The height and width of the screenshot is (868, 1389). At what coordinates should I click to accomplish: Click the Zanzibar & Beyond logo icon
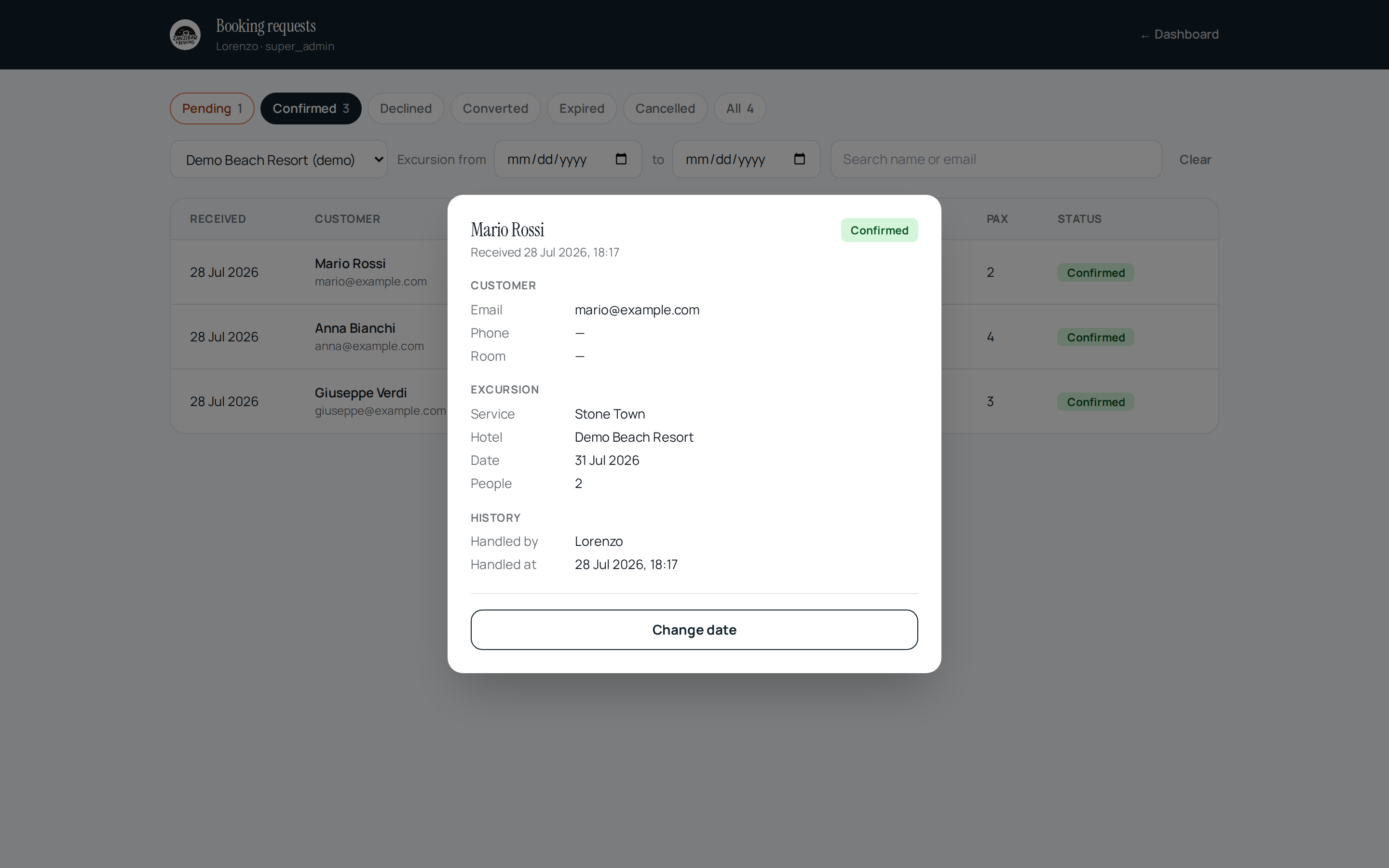click(x=185, y=35)
